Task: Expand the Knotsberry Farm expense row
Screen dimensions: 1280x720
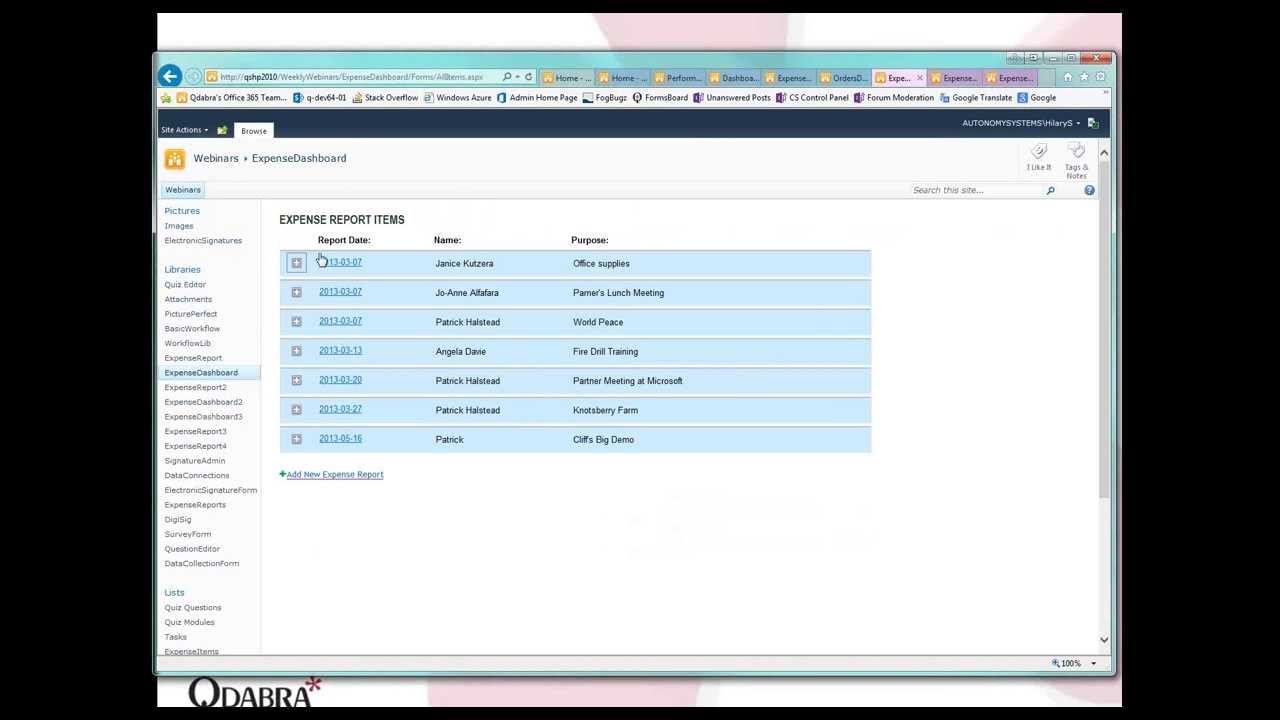Action: (296, 410)
